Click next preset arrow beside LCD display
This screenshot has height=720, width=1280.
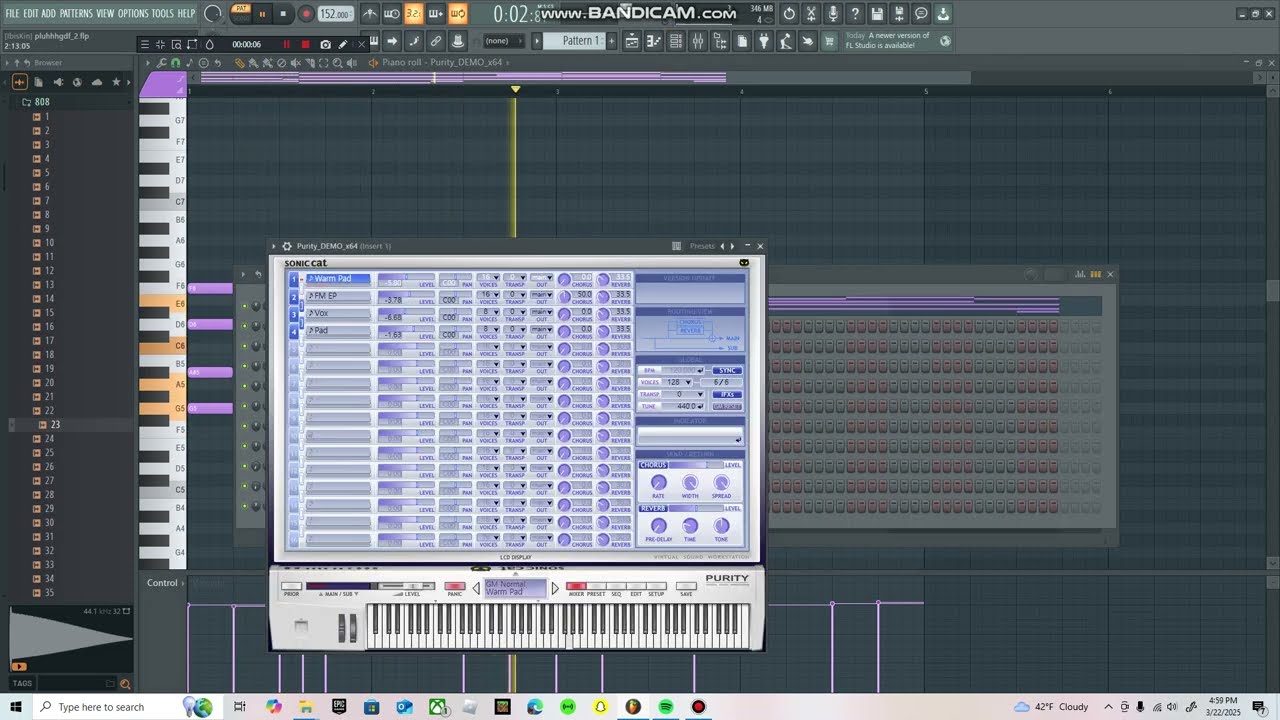(555, 588)
